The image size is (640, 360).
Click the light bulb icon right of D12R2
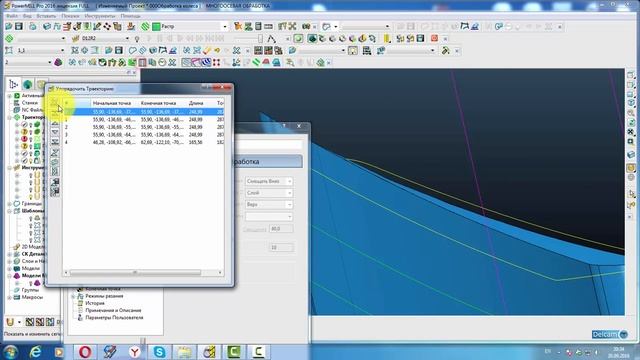[137, 39]
